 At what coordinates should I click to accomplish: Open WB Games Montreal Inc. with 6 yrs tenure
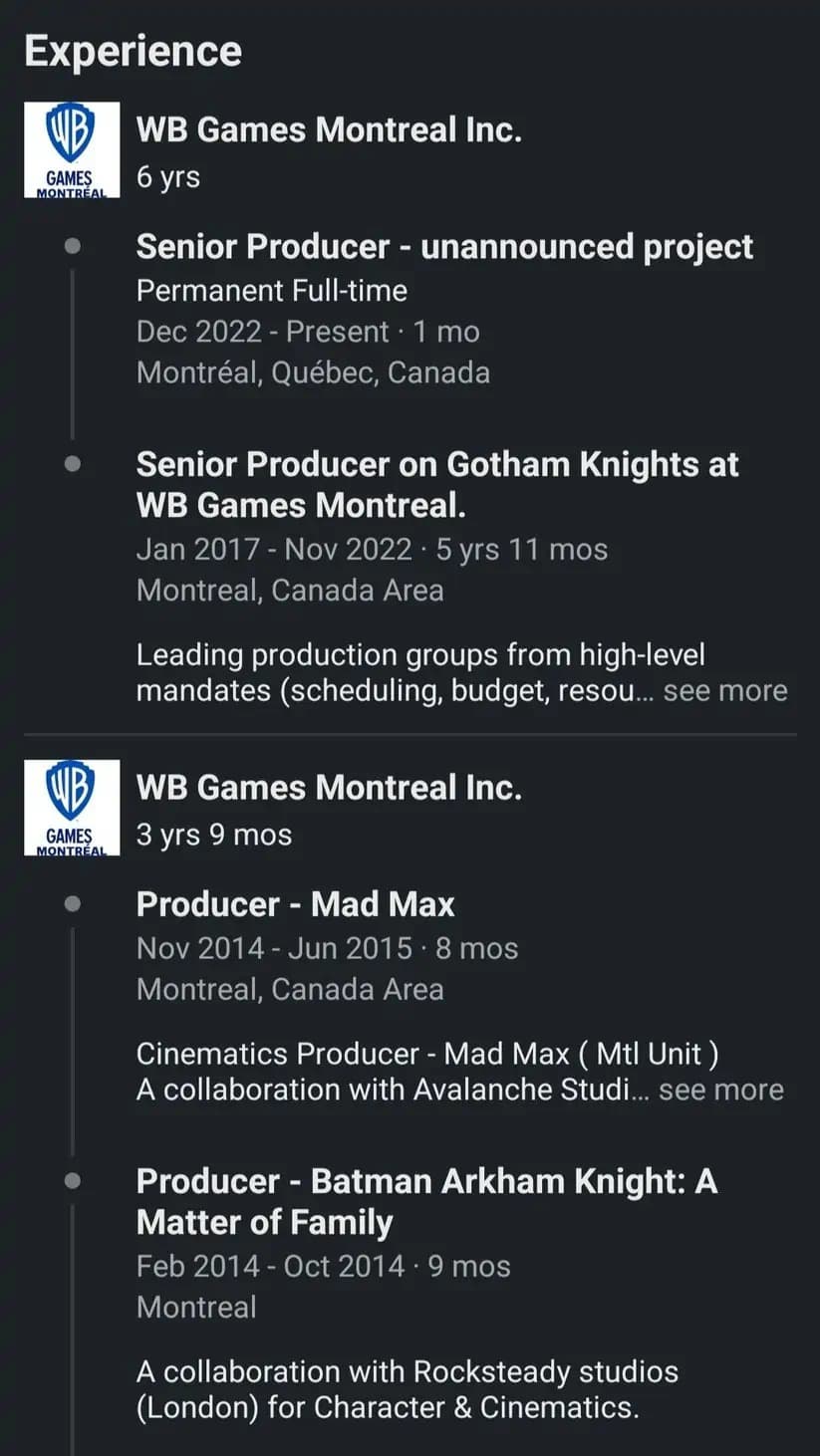(329, 129)
